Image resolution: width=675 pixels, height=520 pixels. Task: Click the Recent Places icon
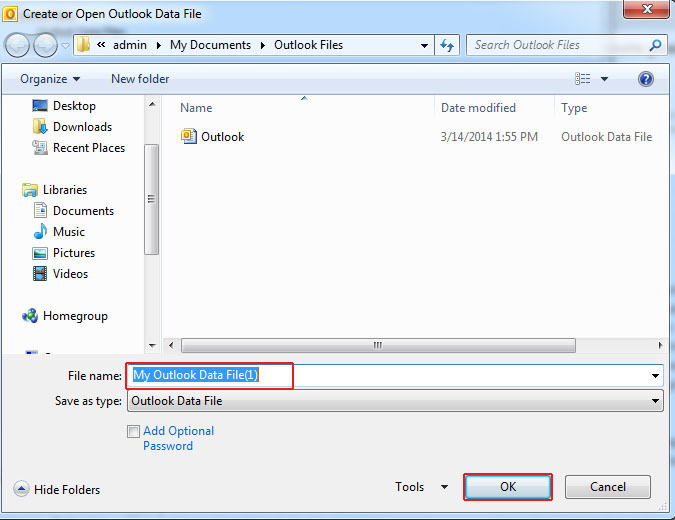tap(40, 148)
